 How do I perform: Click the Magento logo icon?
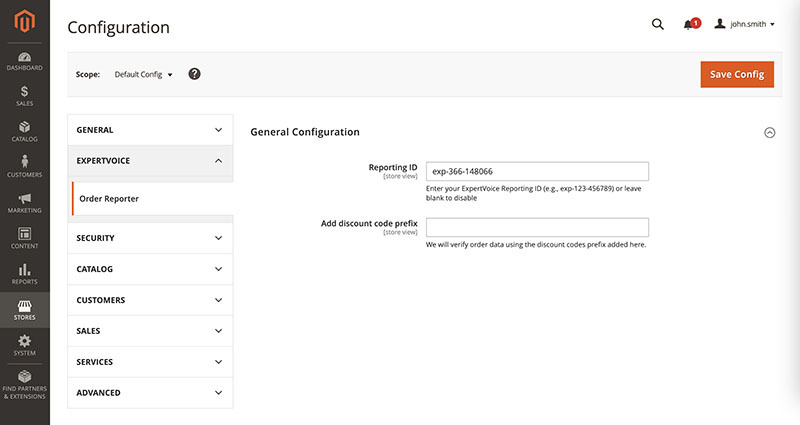click(24, 21)
